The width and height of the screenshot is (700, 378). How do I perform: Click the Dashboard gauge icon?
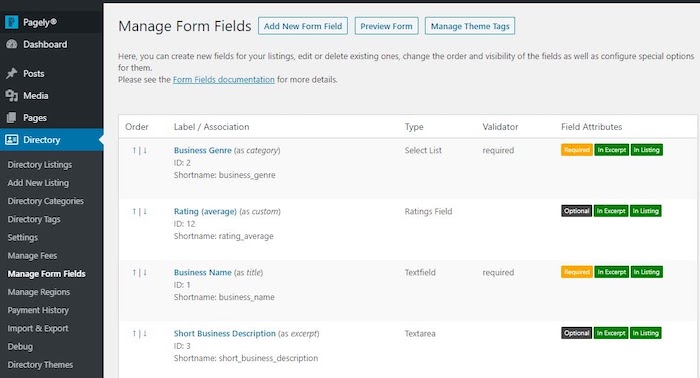pos(12,44)
